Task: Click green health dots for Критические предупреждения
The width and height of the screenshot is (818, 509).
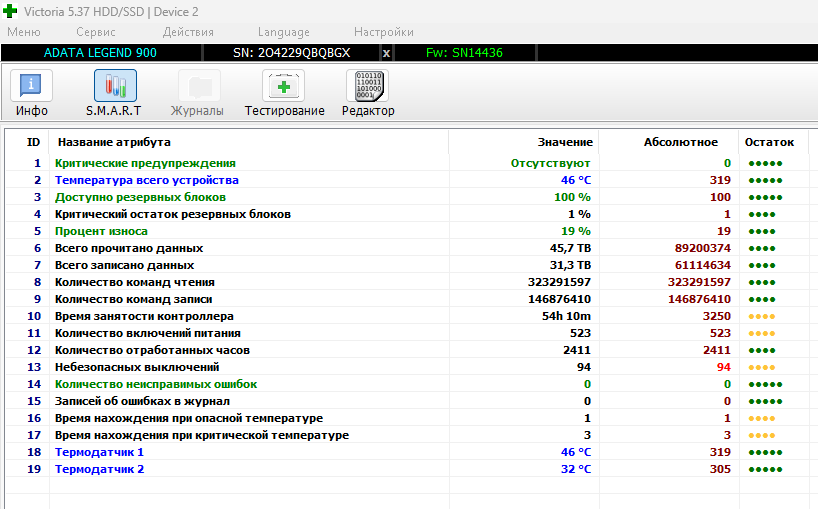Action: point(765,163)
